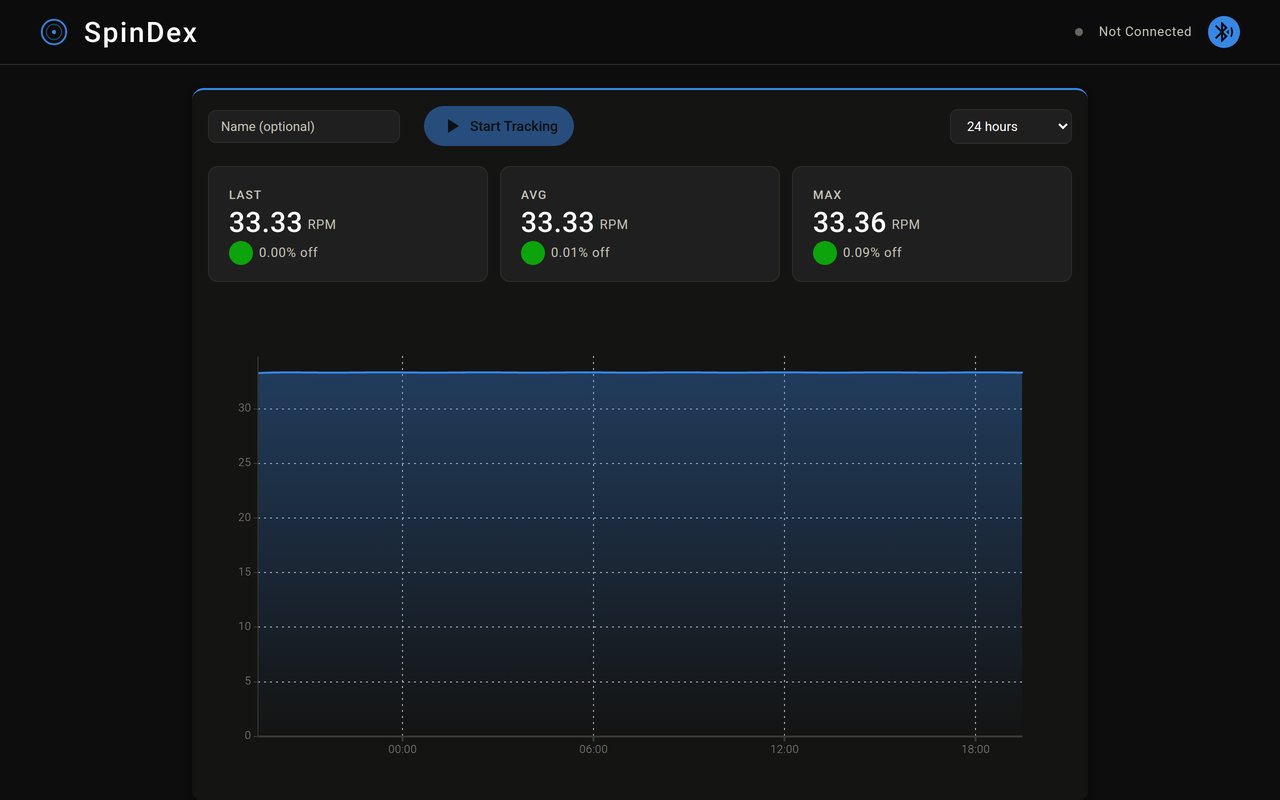The height and width of the screenshot is (800, 1280).
Task: Click the 15 label on the chart's vertical axis
Action: 244,572
